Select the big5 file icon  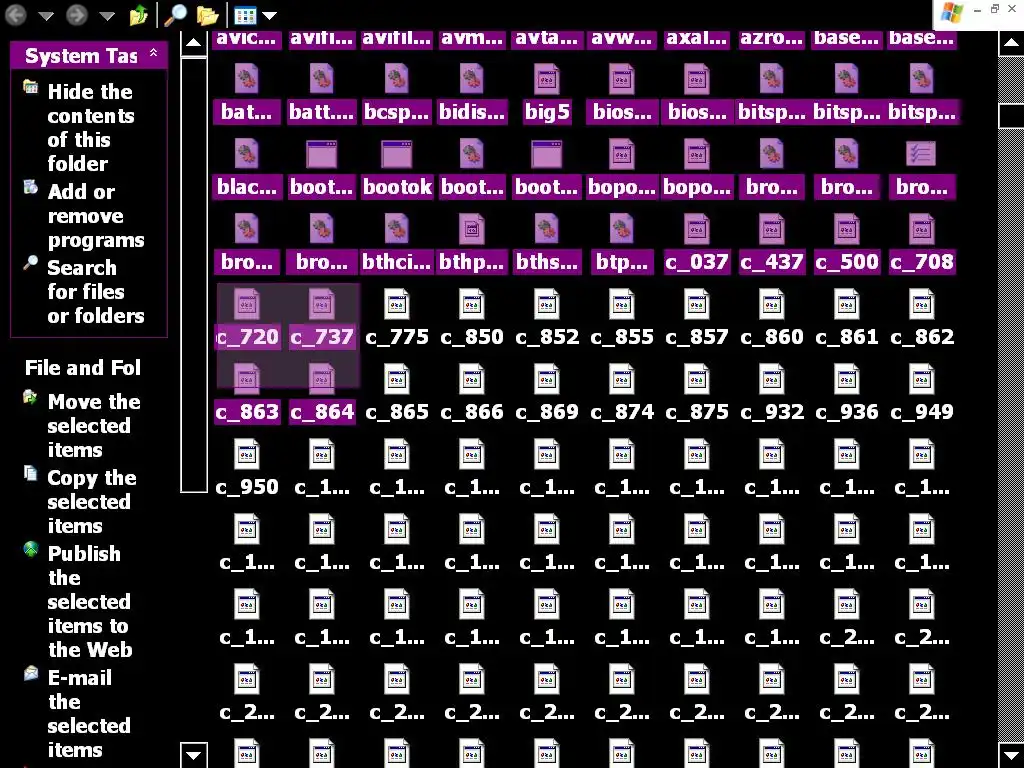[547, 79]
